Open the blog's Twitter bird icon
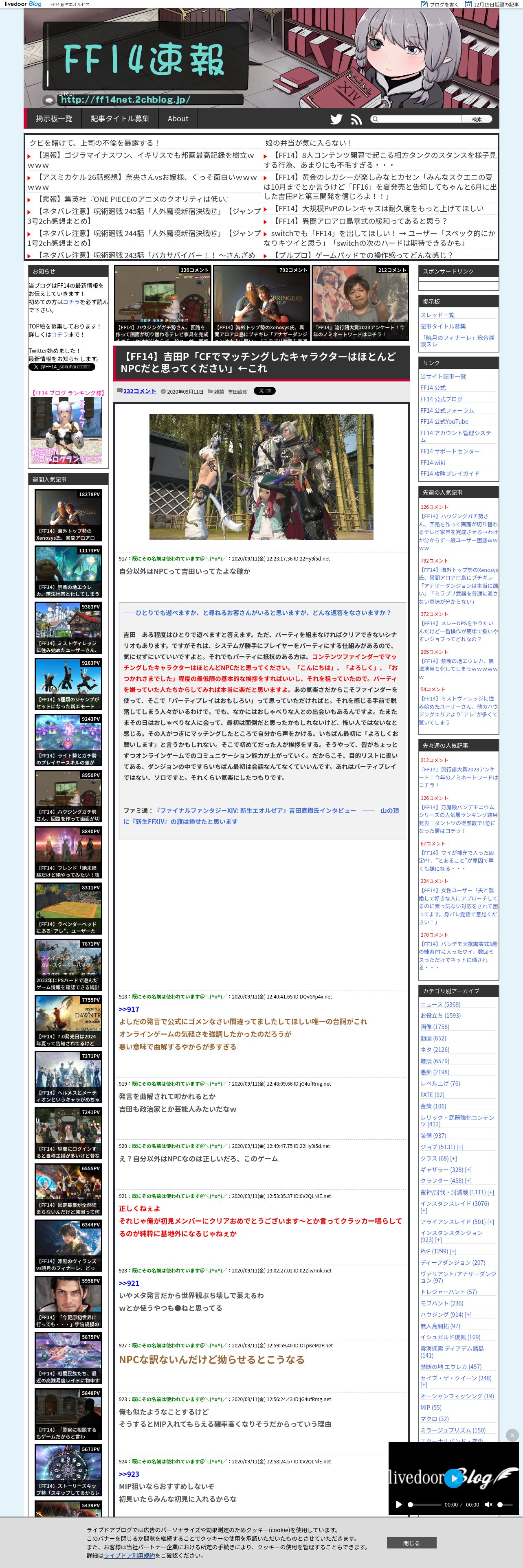523x1568 pixels. click(336, 119)
